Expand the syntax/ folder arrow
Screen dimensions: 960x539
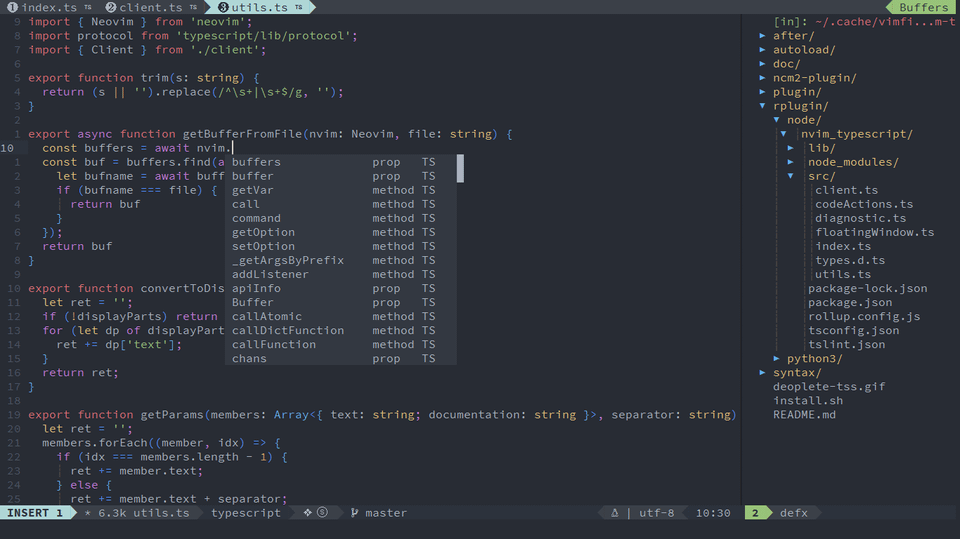point(762,372)
